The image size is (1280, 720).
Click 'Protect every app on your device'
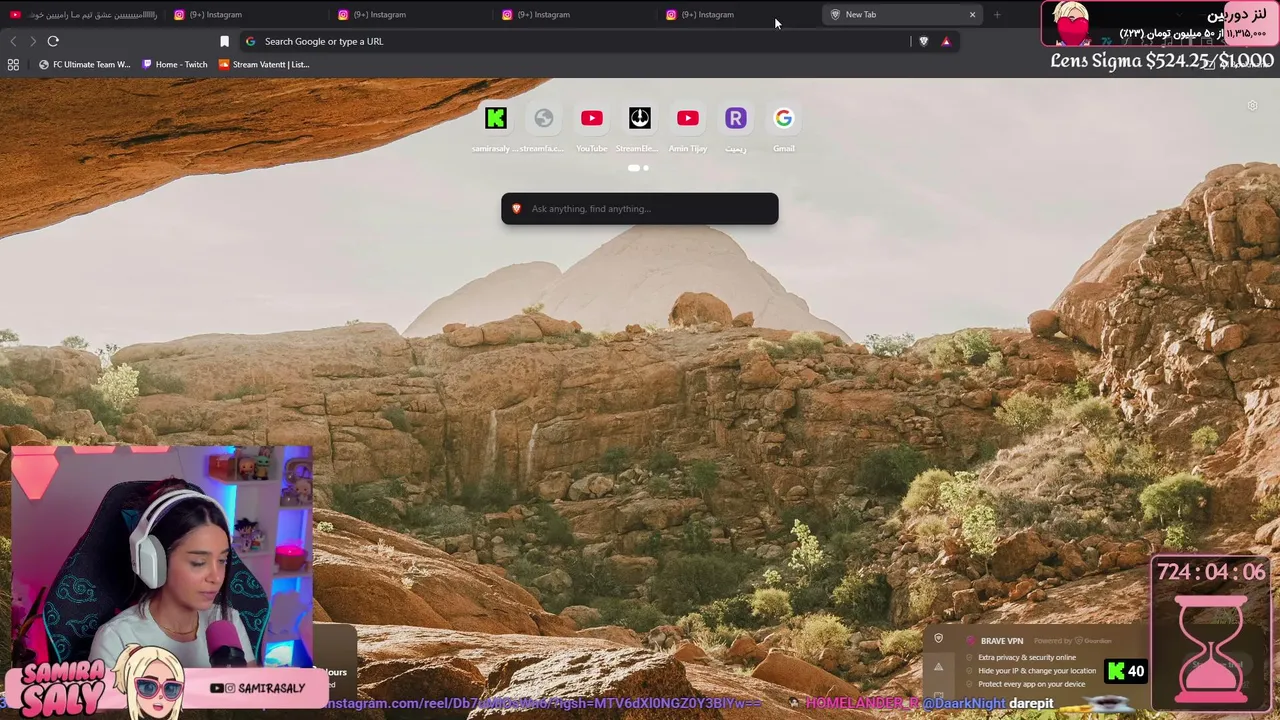point(1032,684)
